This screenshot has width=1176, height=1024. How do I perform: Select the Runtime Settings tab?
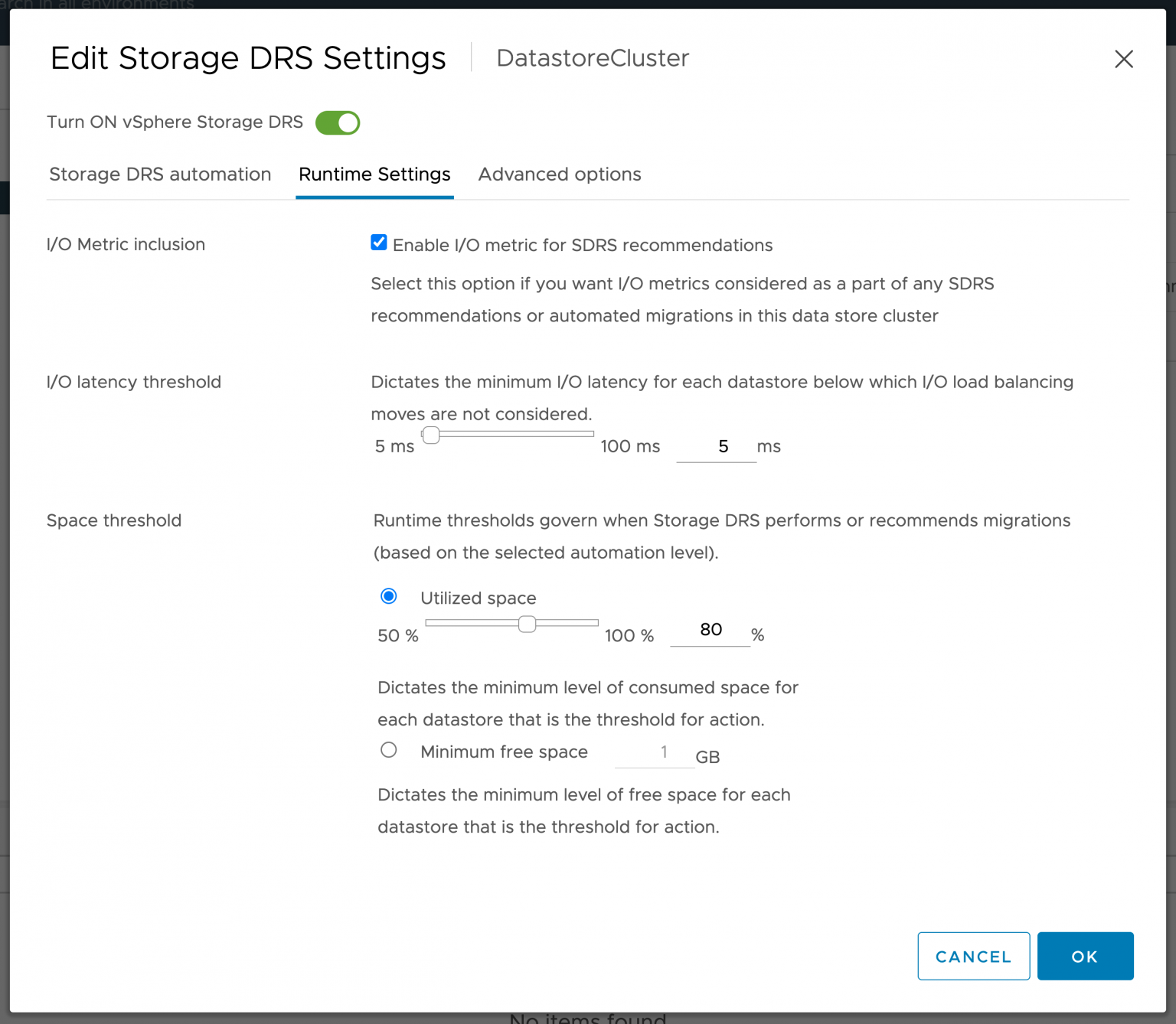[374, 174]
